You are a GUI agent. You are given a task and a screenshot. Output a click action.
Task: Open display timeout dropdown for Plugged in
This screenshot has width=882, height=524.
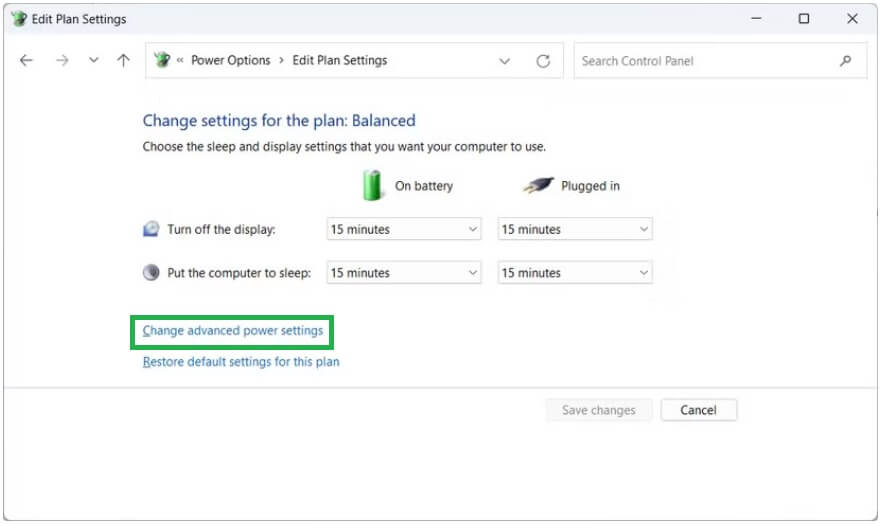click(575, 229)
